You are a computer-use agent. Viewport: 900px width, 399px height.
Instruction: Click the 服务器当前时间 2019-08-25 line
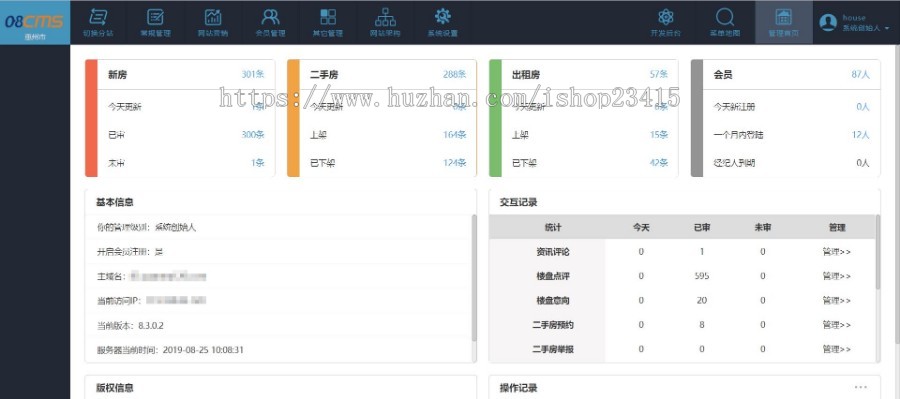point(170,350)
